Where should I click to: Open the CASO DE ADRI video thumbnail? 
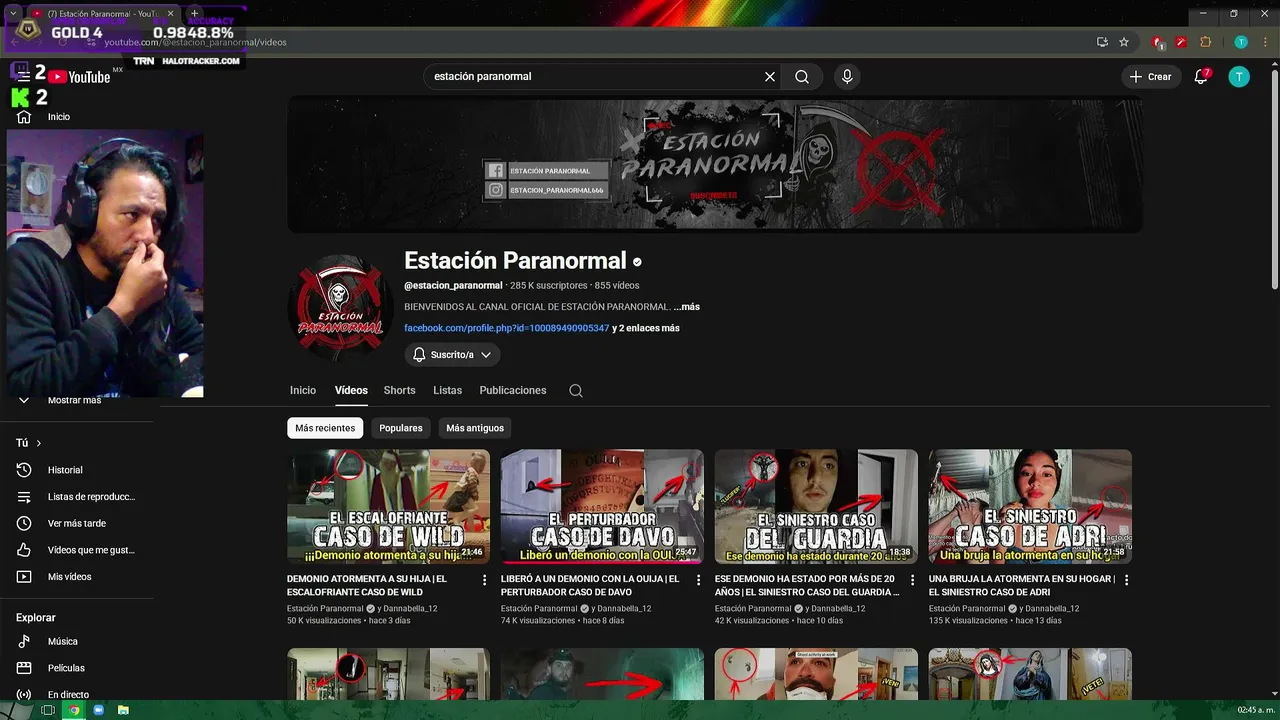(1030, 506)
